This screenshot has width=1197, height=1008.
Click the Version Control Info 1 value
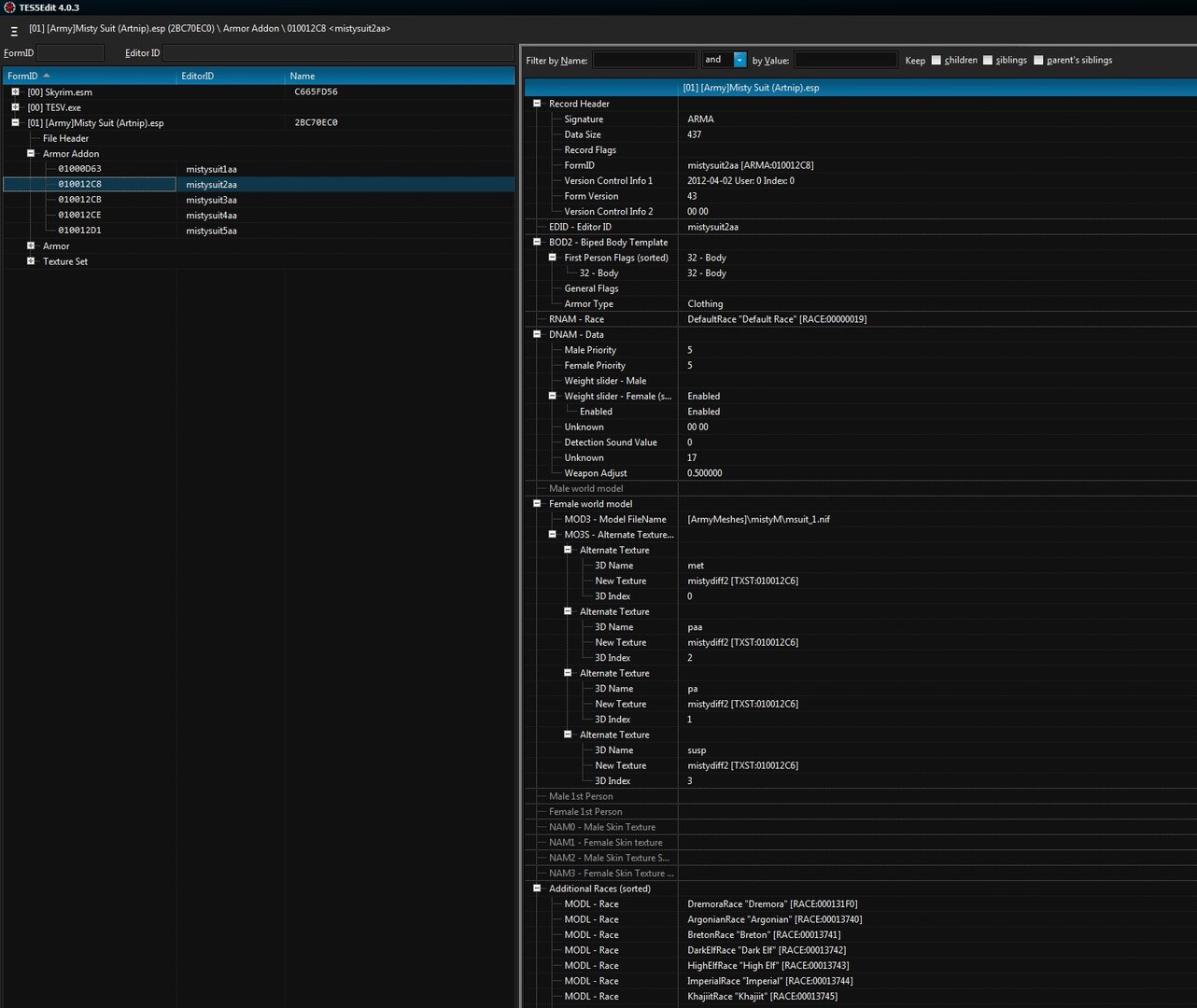pos(740,181)
